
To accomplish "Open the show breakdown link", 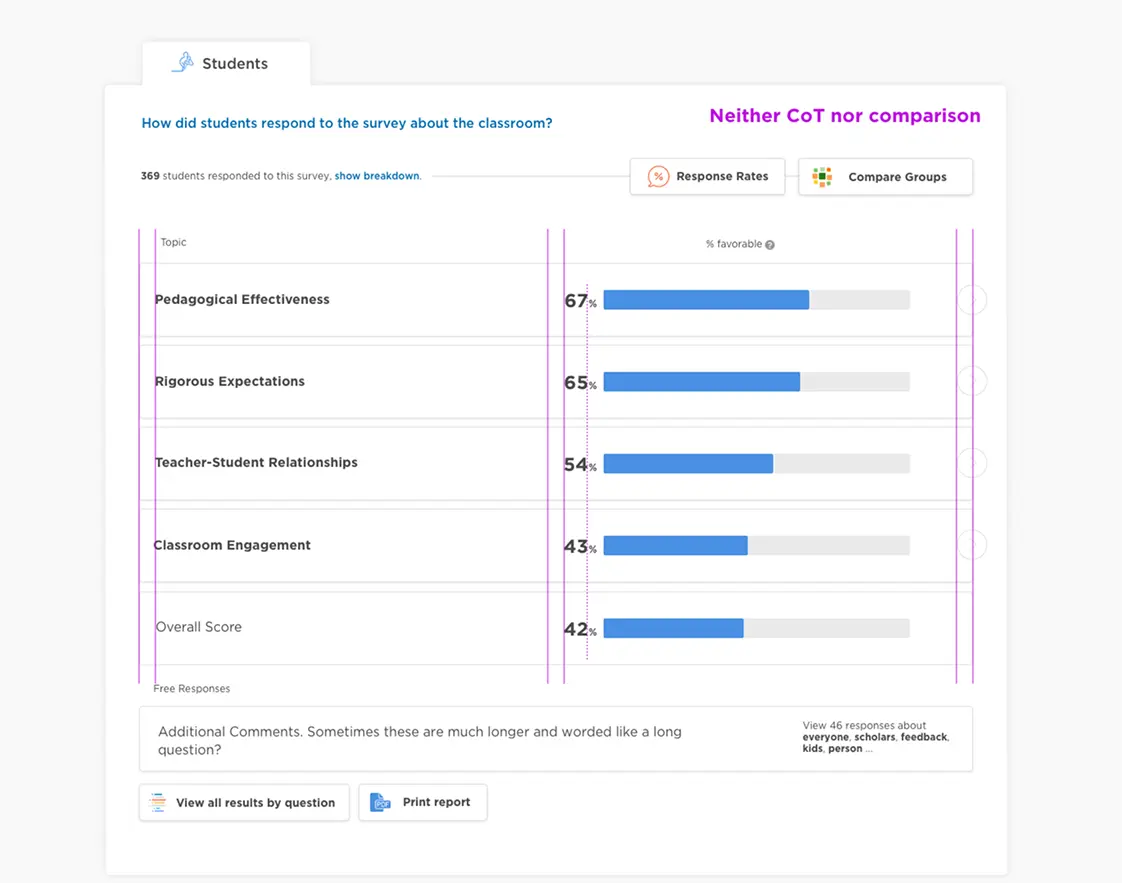I will (x=377, y=175).
